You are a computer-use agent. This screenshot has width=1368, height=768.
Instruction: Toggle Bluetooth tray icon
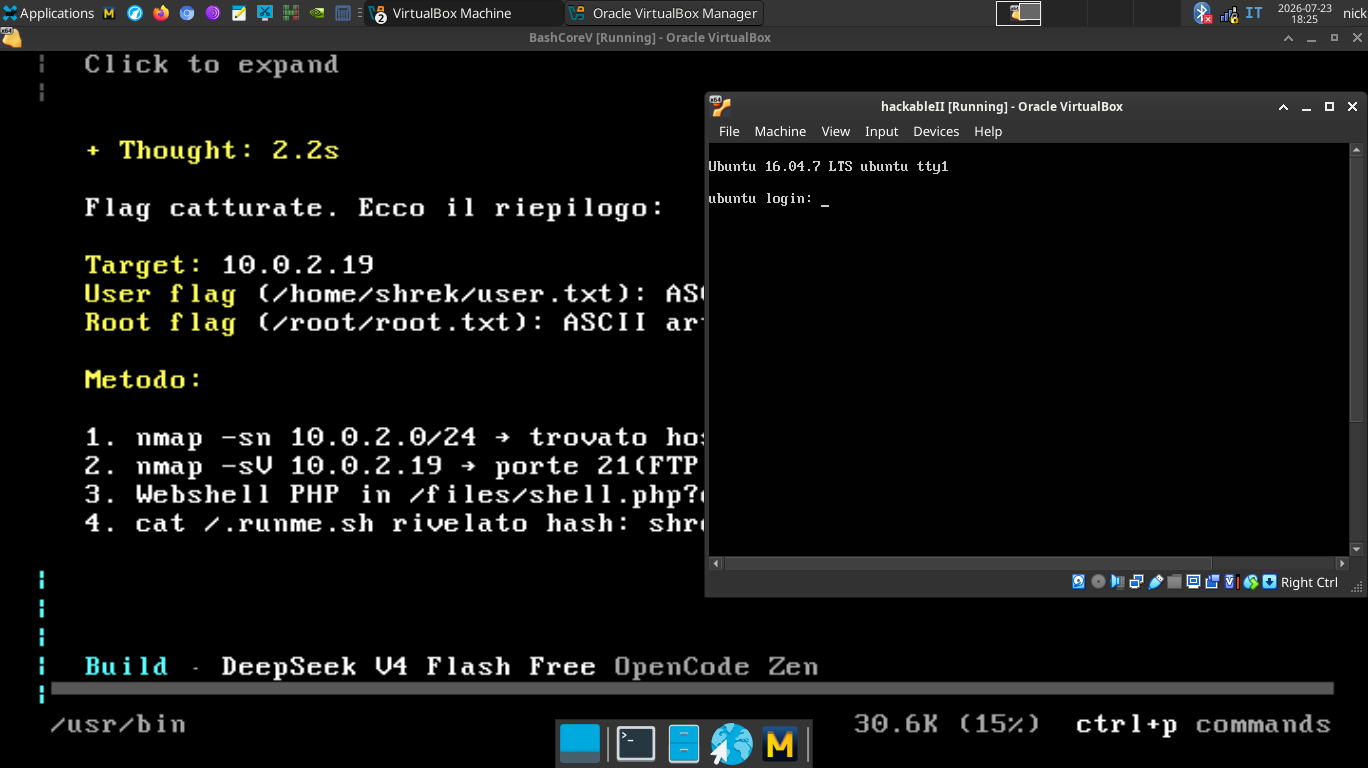1202,13
